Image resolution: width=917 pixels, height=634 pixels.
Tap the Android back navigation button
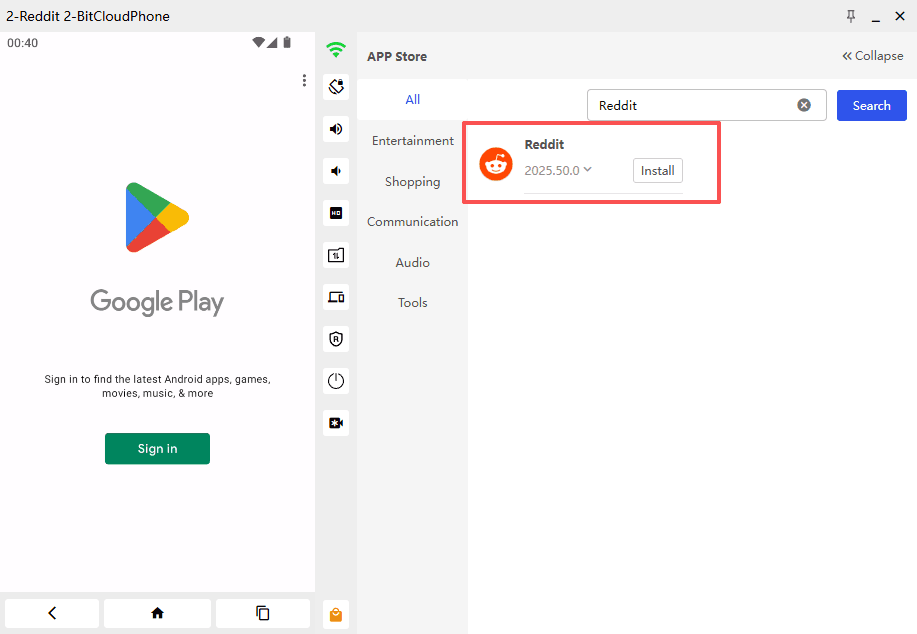[52, 613]
